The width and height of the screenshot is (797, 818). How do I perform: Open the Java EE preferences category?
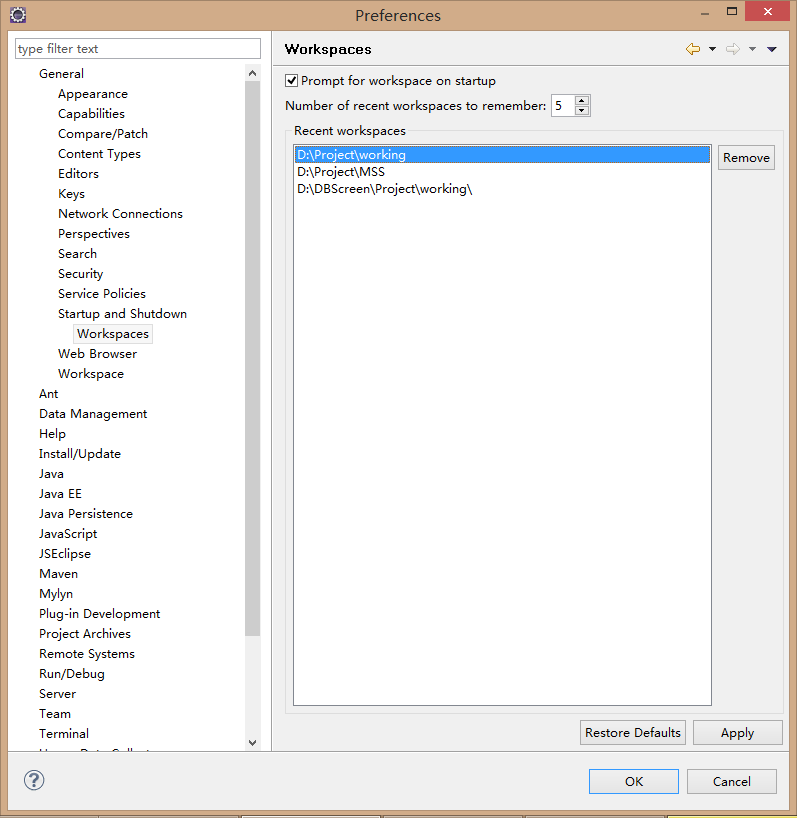click(x=60, y=494)
